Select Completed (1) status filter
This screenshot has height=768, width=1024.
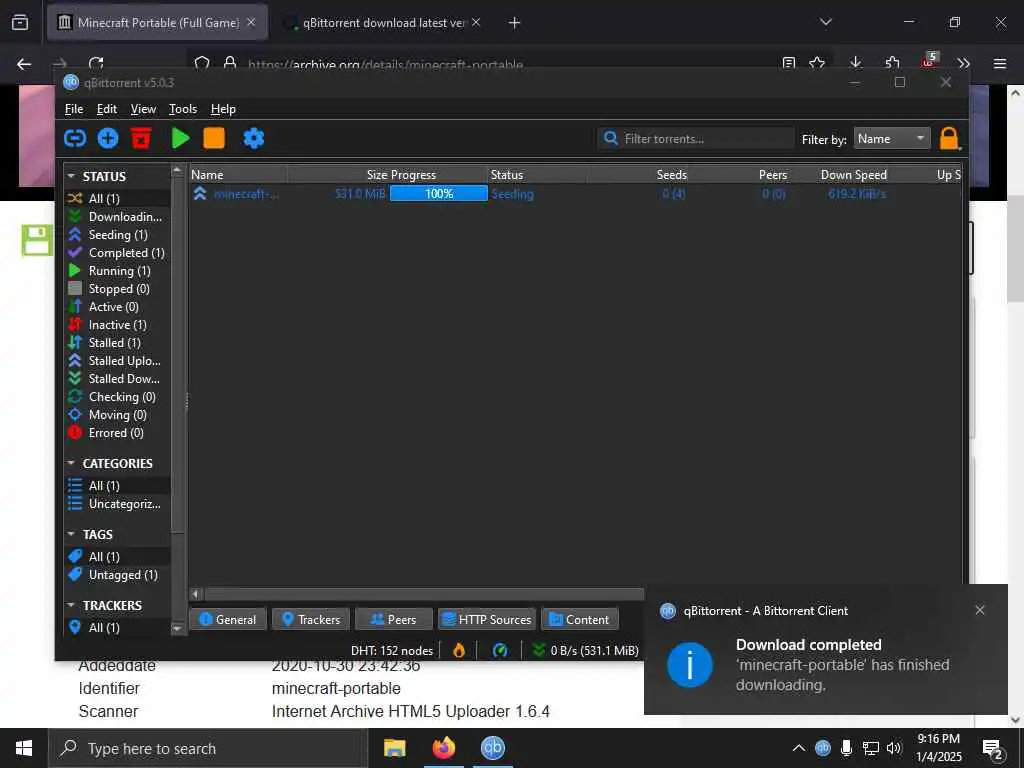coord(118,253)
